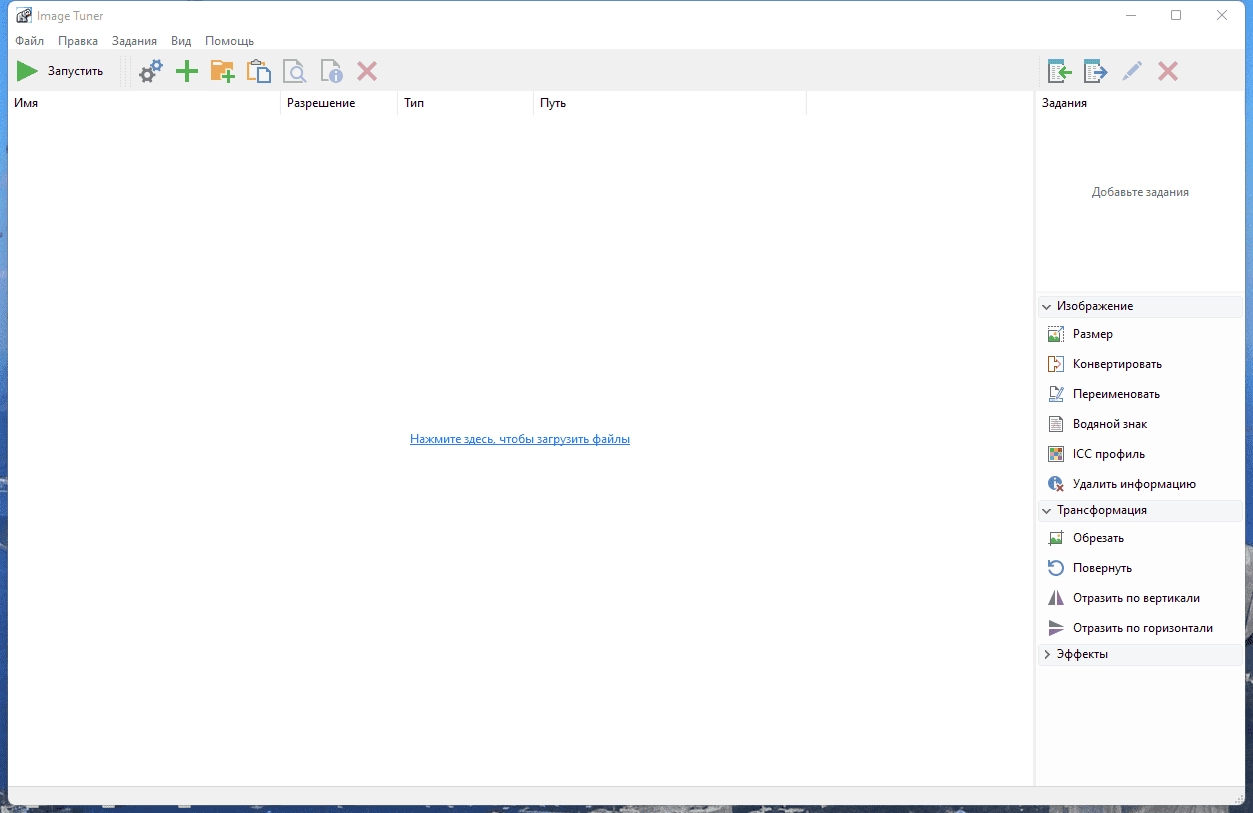1253x813 pixels.
Task: Click the Водяной знак task icon
Action: pos(1055,424)
